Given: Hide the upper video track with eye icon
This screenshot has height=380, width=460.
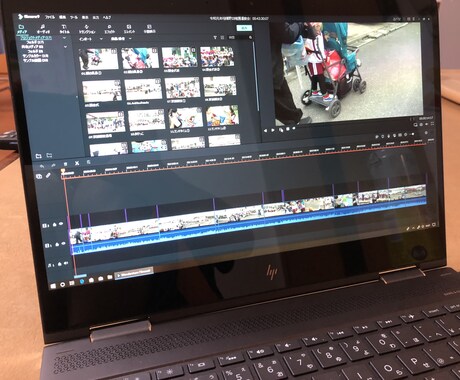Looking at the screenshot, I should 61,224.
